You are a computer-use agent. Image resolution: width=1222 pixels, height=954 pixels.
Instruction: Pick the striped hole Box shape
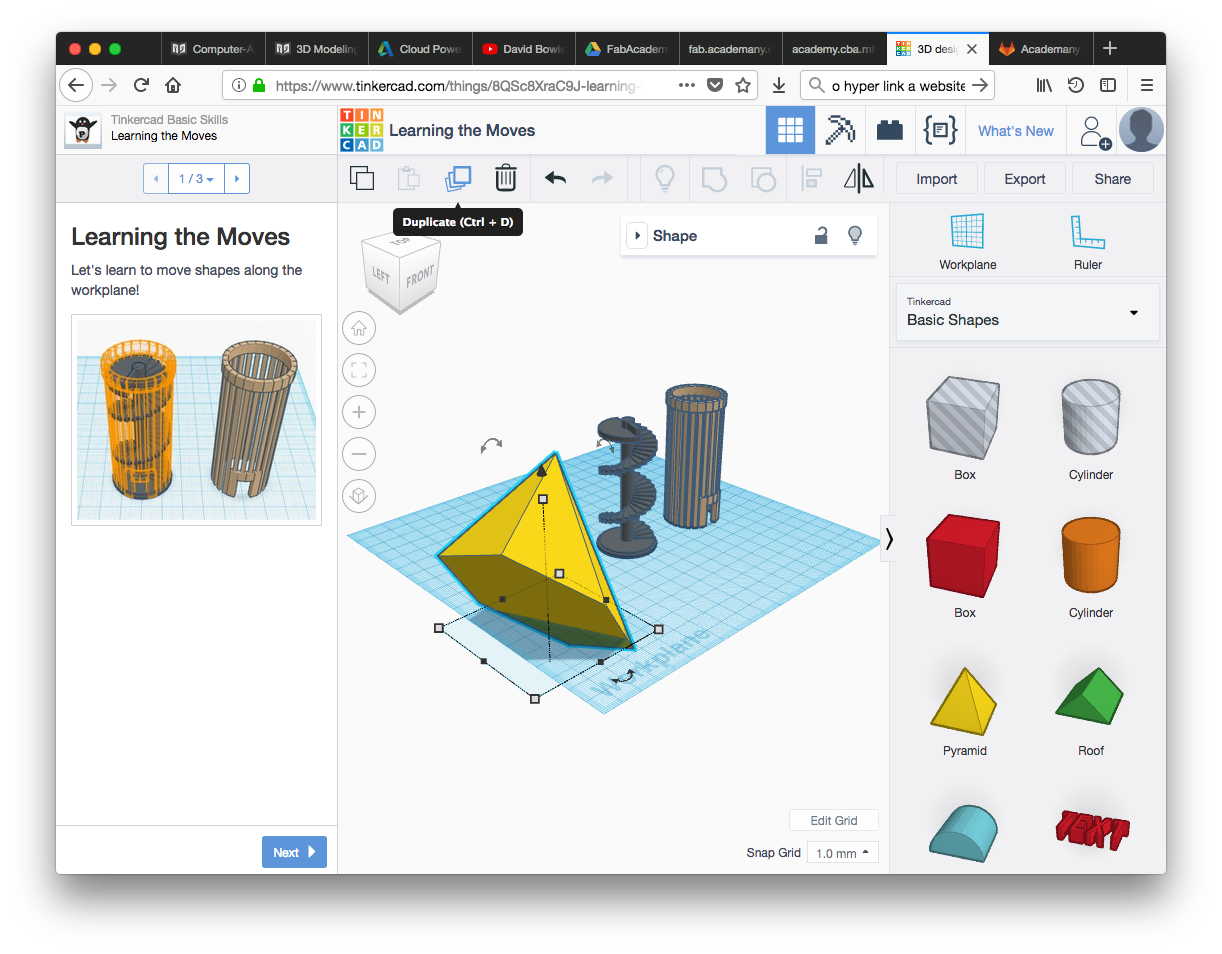pyautogui.click(x=964, y=419)
